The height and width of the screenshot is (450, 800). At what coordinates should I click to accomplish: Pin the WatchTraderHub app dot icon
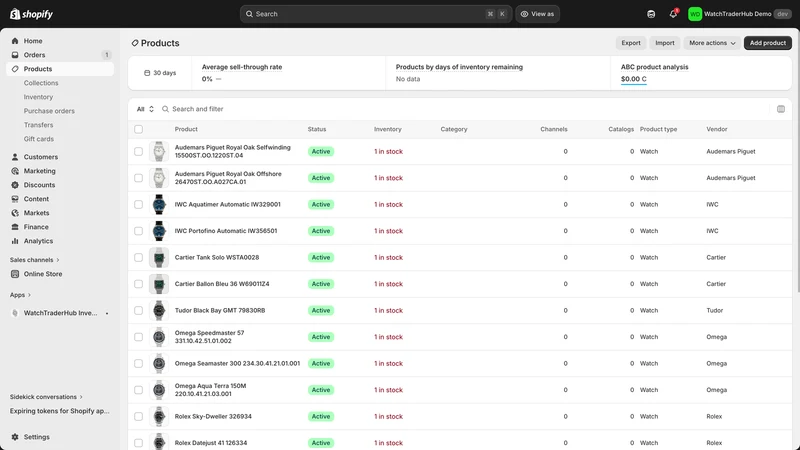(107, 313)
